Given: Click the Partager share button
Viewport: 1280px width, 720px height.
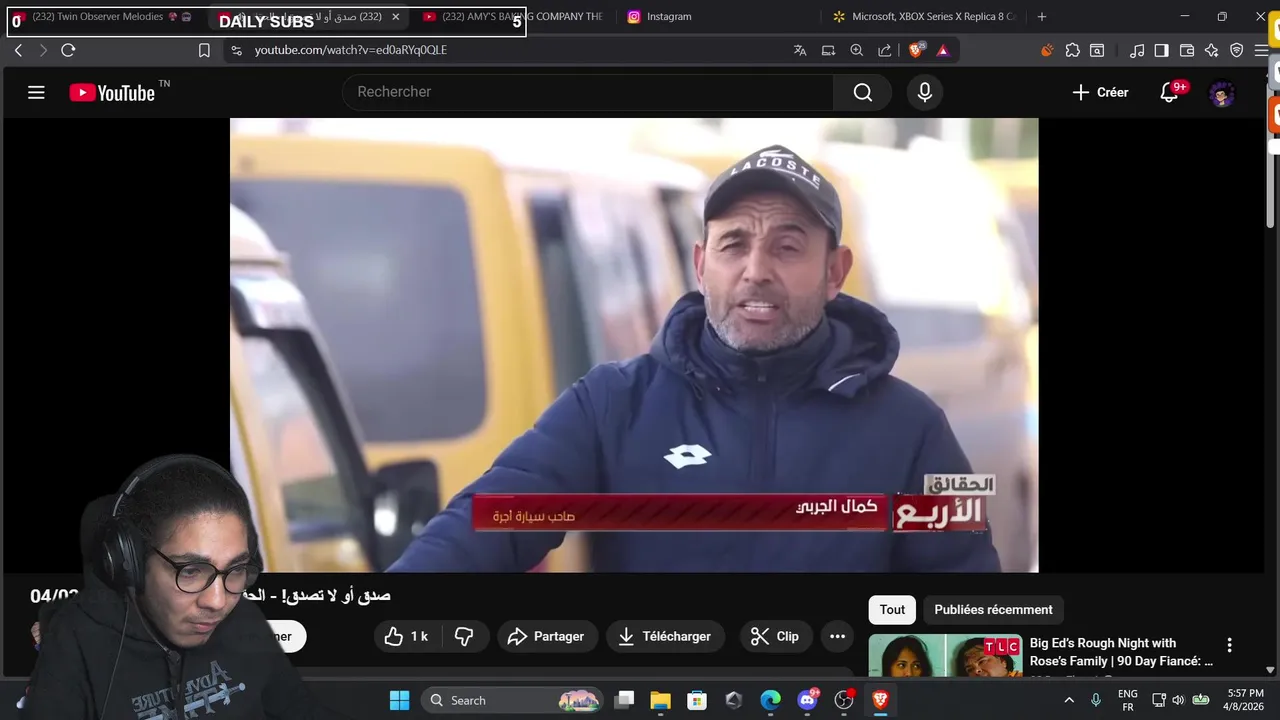Looking at the screenshot, I should (546, 636).
